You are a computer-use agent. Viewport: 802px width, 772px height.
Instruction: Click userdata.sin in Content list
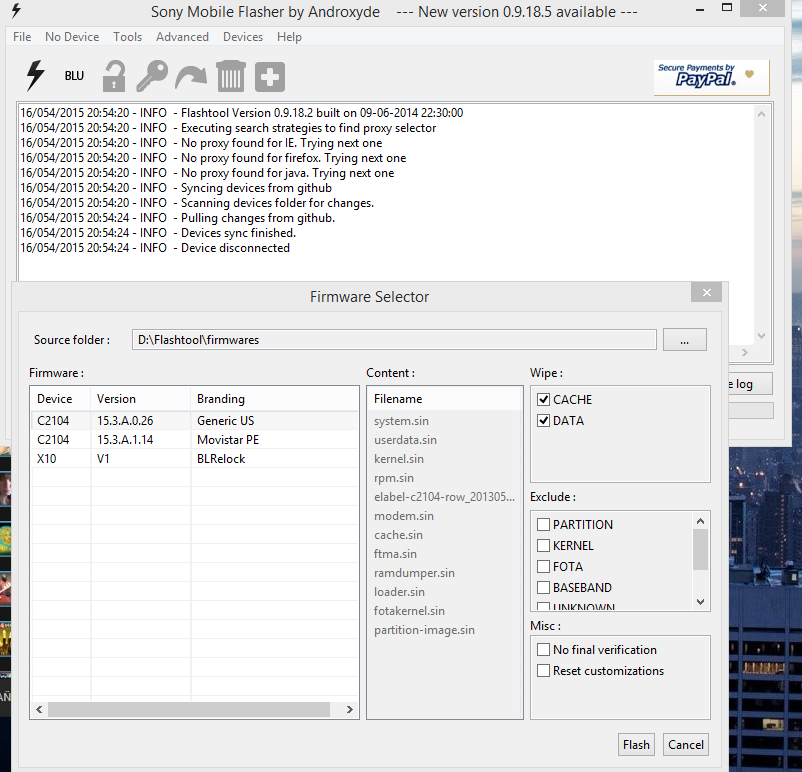(405, 440)
